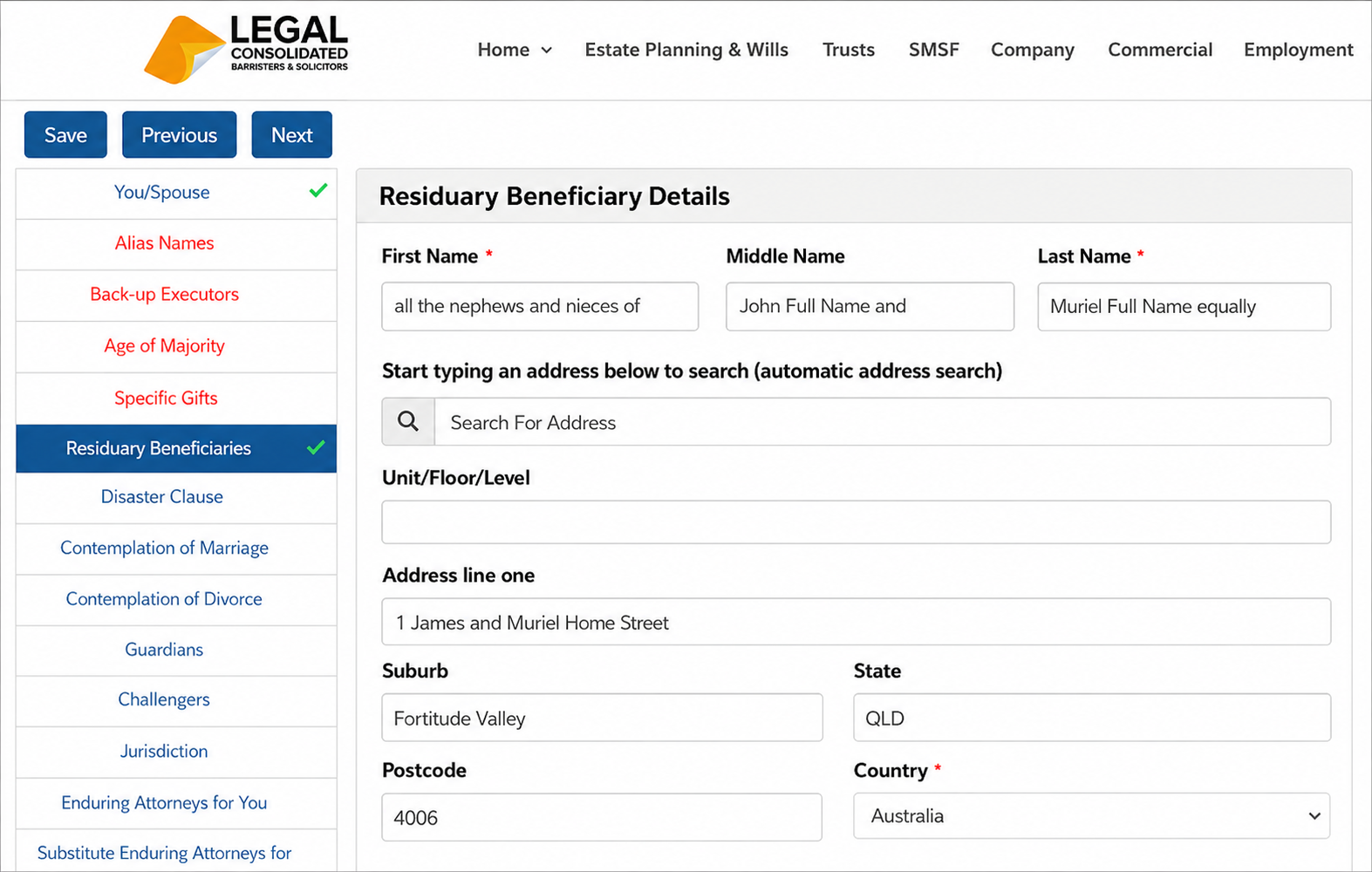Click the green checkmark next to You/Spouse
This screenshot has width=1372, height=872.
tap(318, 191)
